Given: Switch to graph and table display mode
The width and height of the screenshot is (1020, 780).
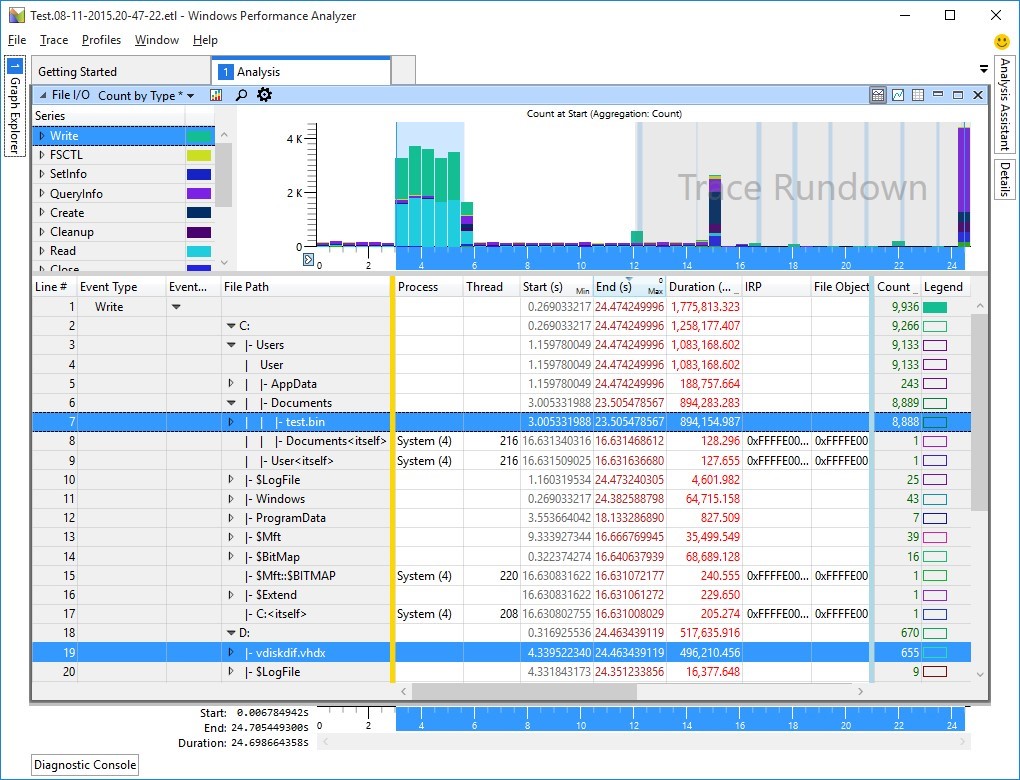Looking at the screenshot, I should (878, 95).
